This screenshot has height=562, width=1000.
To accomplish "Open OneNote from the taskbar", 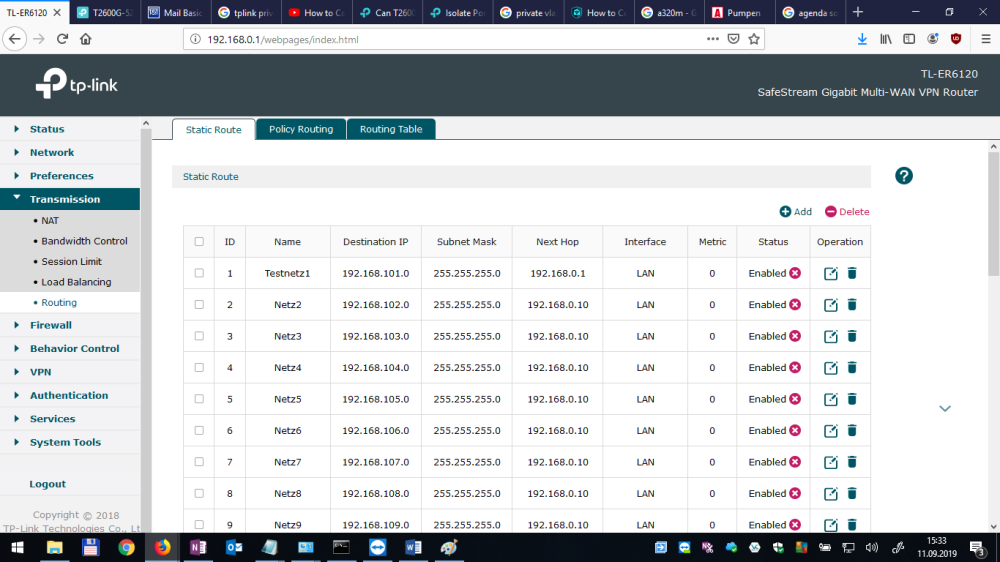I will pos(198,547).
